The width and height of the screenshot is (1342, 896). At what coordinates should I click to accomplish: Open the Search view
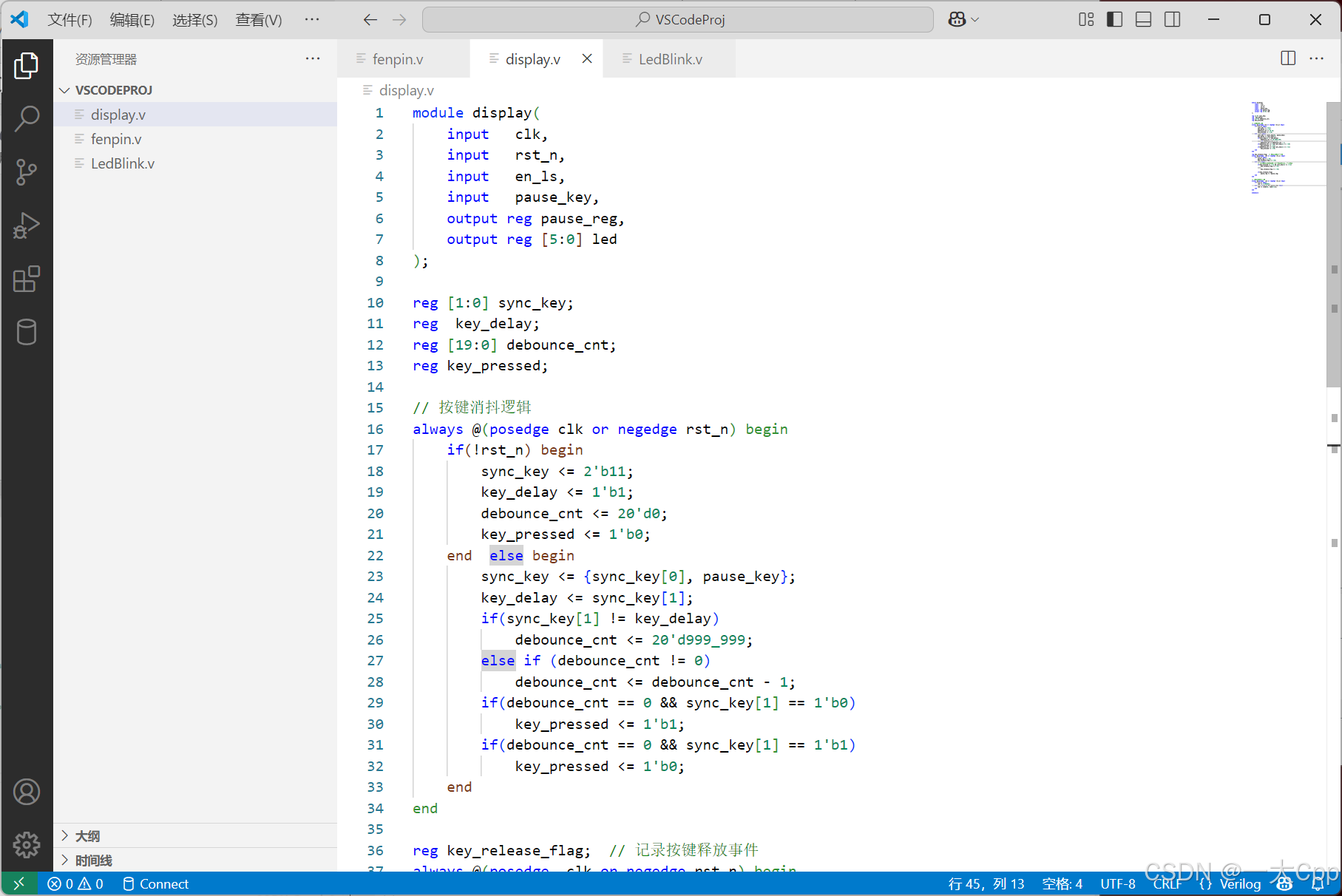[x=27, y=119]
